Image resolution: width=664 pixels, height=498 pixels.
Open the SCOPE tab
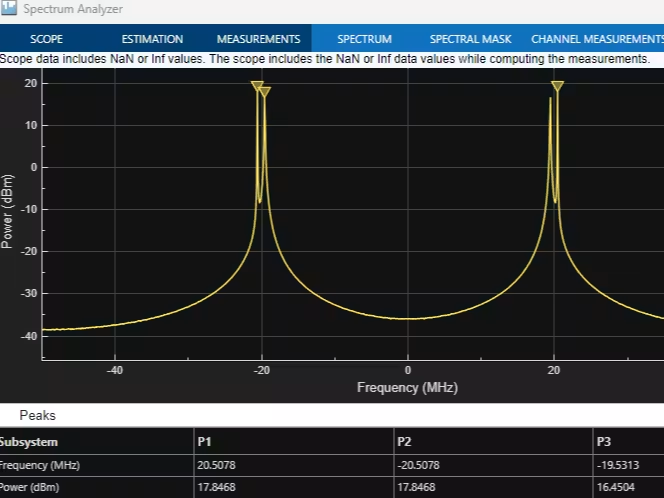47,39
